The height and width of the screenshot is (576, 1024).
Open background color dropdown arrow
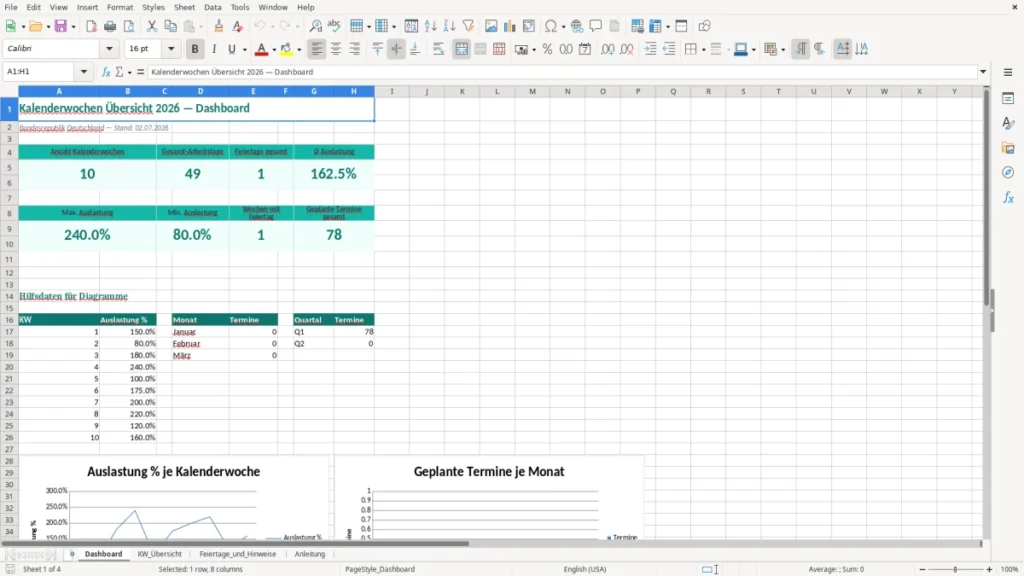coord(299,50)
